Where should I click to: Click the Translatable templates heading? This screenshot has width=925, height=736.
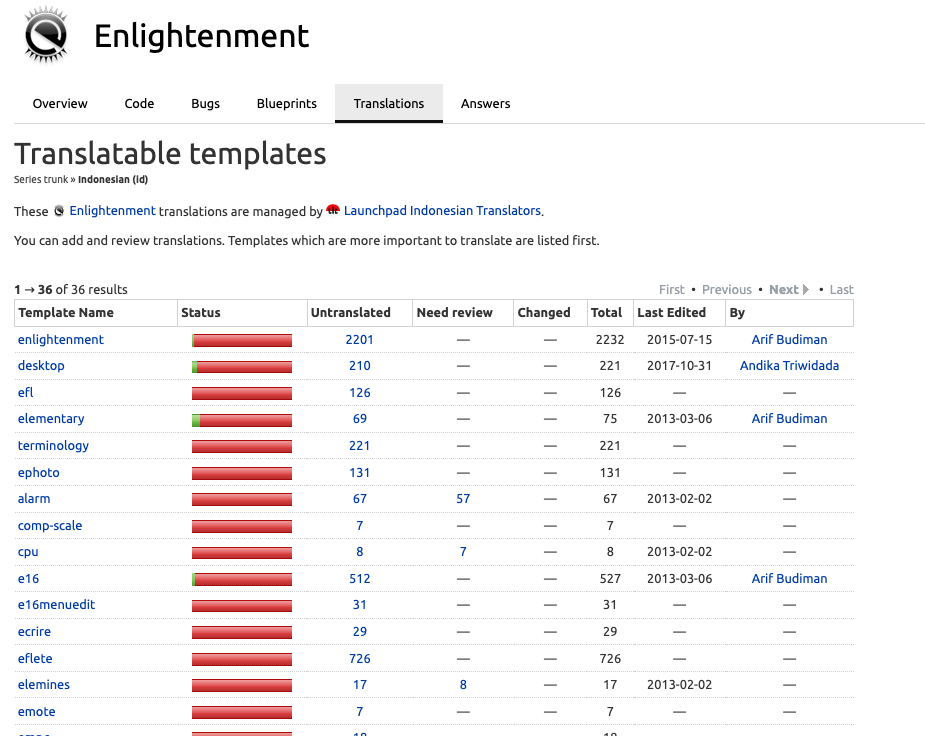point(170,154)
